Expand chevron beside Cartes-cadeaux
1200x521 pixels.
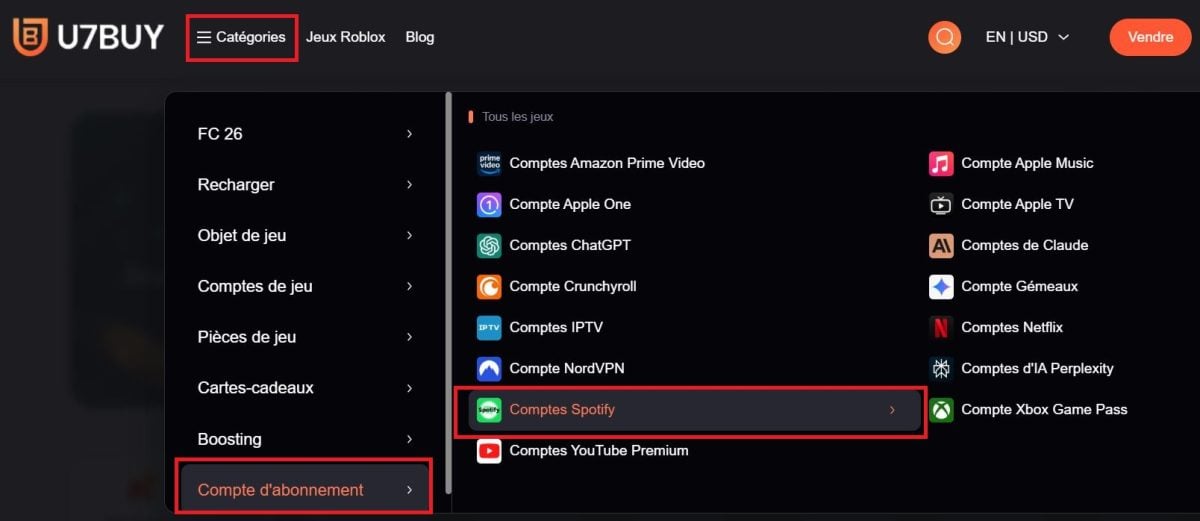coord(409,388)
